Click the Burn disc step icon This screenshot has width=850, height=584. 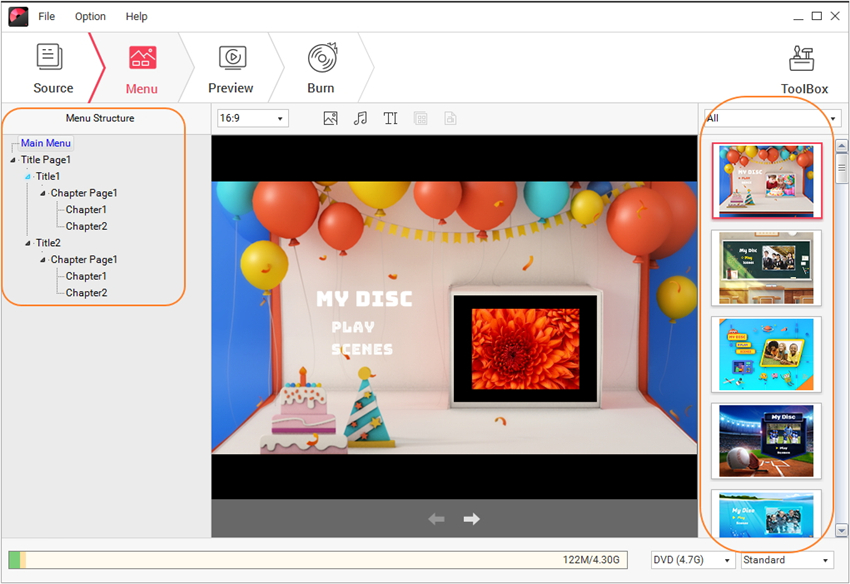click(x=321, y=59)
